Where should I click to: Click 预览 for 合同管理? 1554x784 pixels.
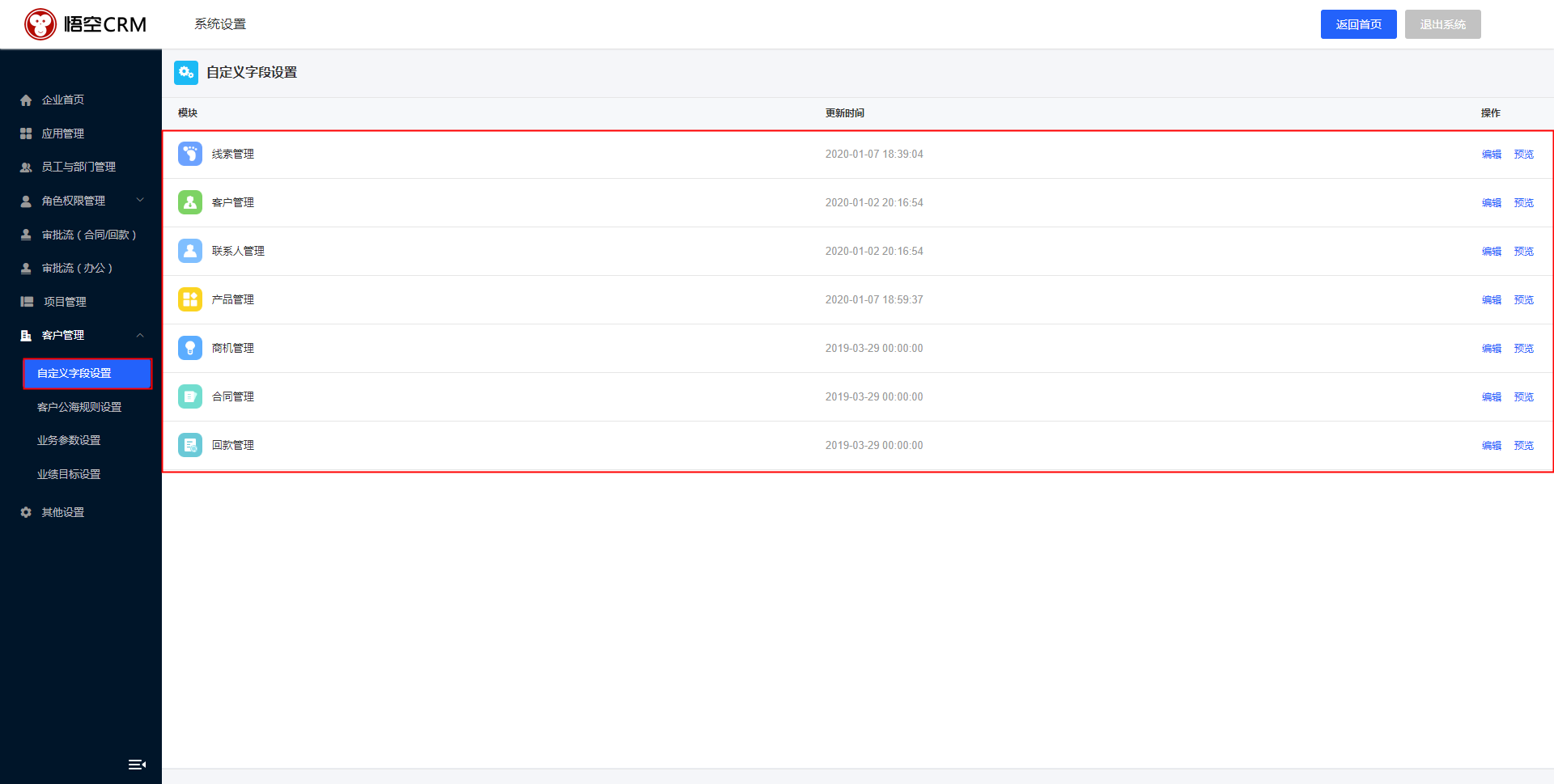coord(1524,396)
